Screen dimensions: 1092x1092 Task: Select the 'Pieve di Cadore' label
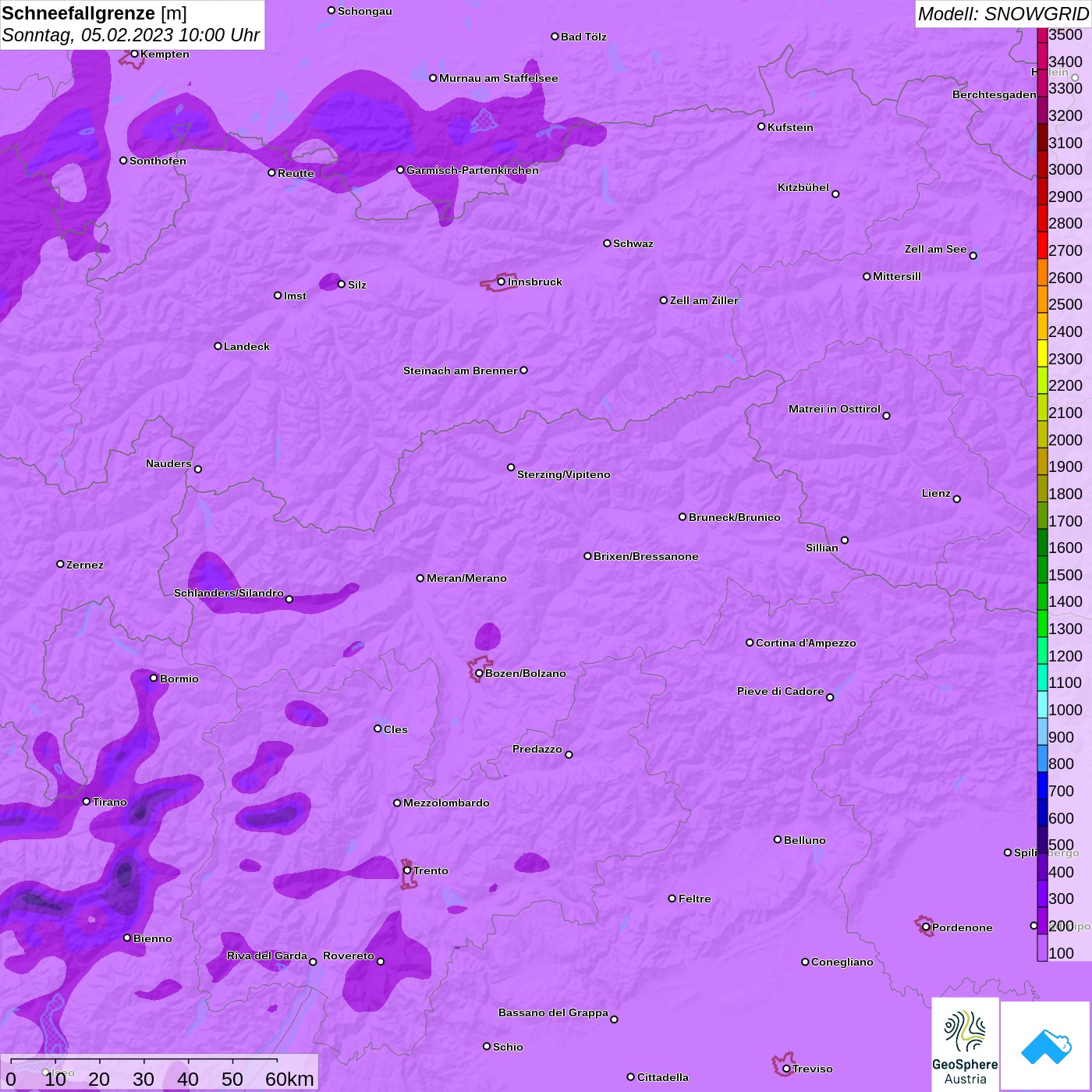coord(781,691)
